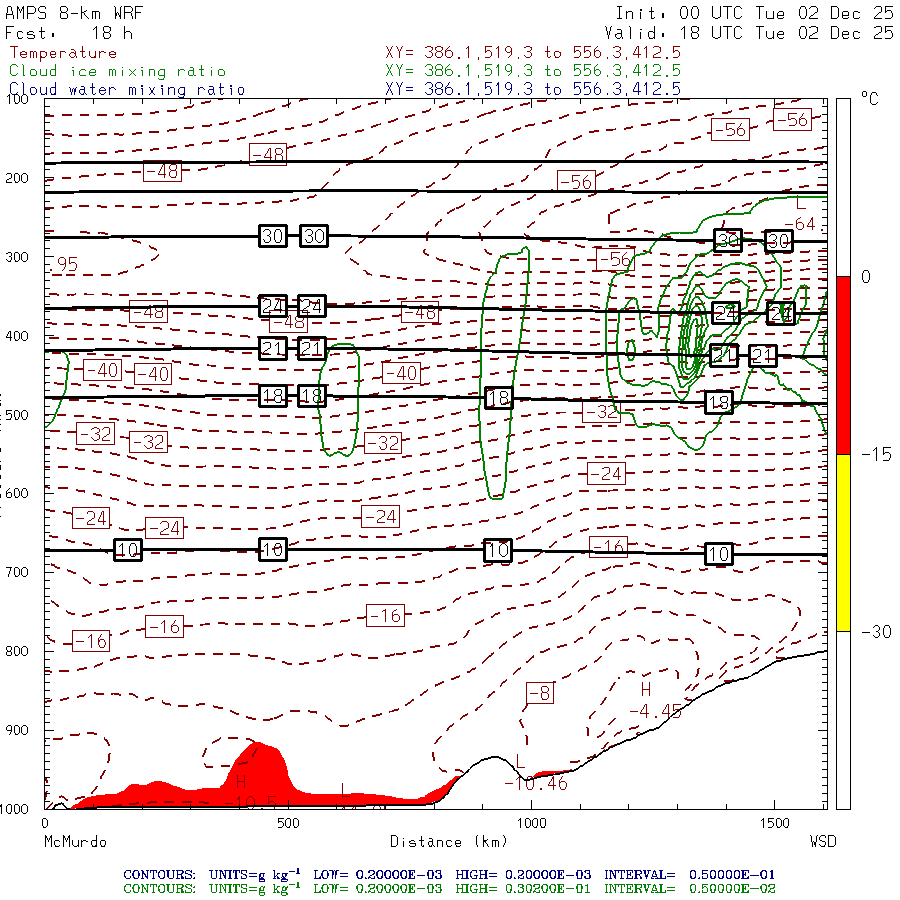The image size is (900, 900).
Task: Click the 400 pressure axis tick
Action: [17, 336]
